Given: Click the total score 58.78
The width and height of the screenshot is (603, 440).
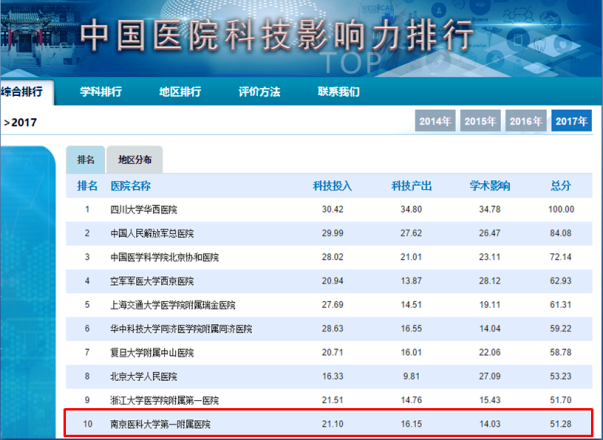Looking at the screenshot, I should pyautogui.click(x=561, y=353).
